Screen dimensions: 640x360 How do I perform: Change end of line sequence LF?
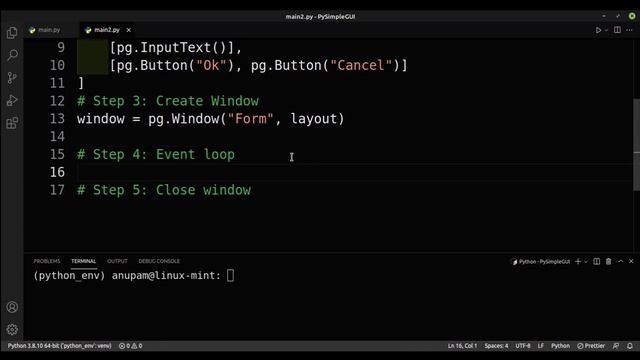541,346
